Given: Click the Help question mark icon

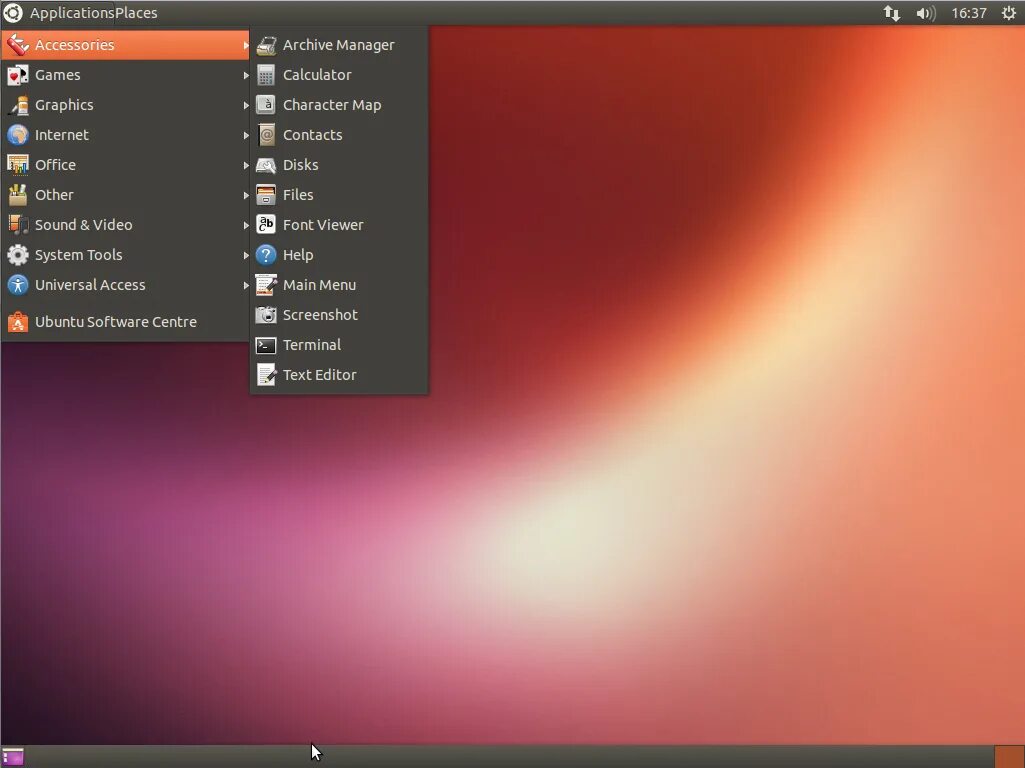Looking at the screenshot, I should pos(266,256).
